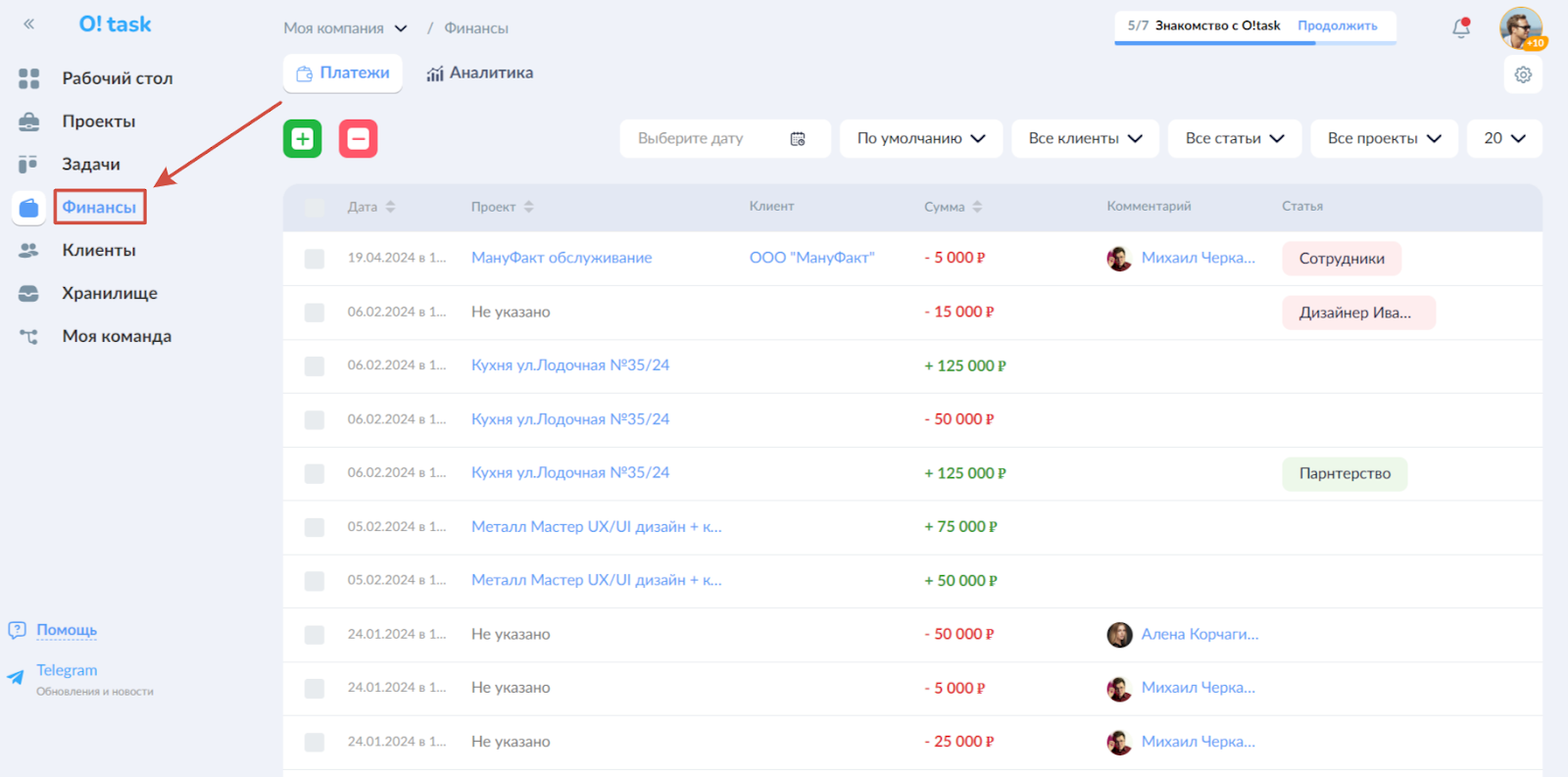Open the Помощь link
The image size is (1568, 777).
(x=67, y=630)
